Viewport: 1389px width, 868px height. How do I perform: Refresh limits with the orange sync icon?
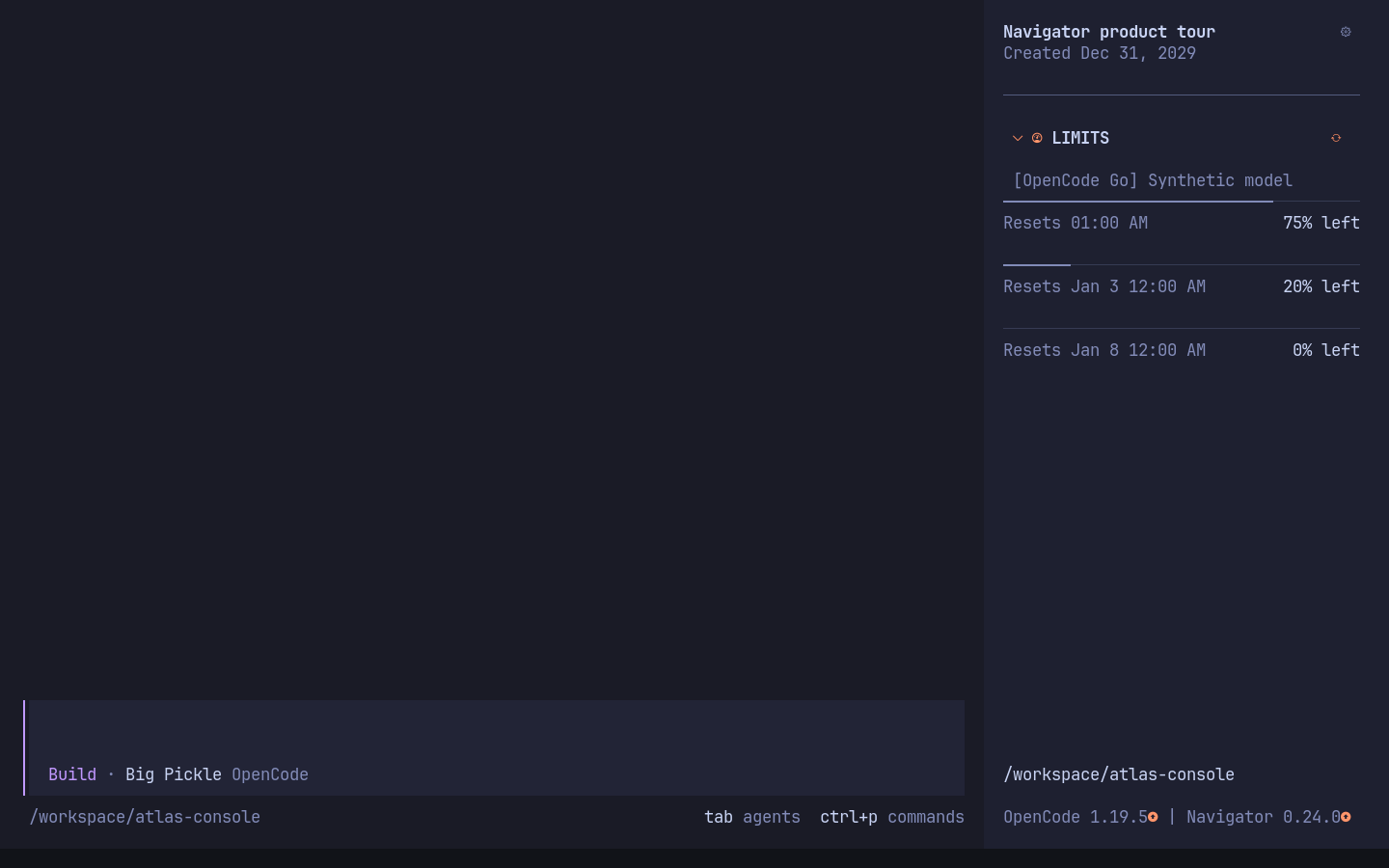1336,138
